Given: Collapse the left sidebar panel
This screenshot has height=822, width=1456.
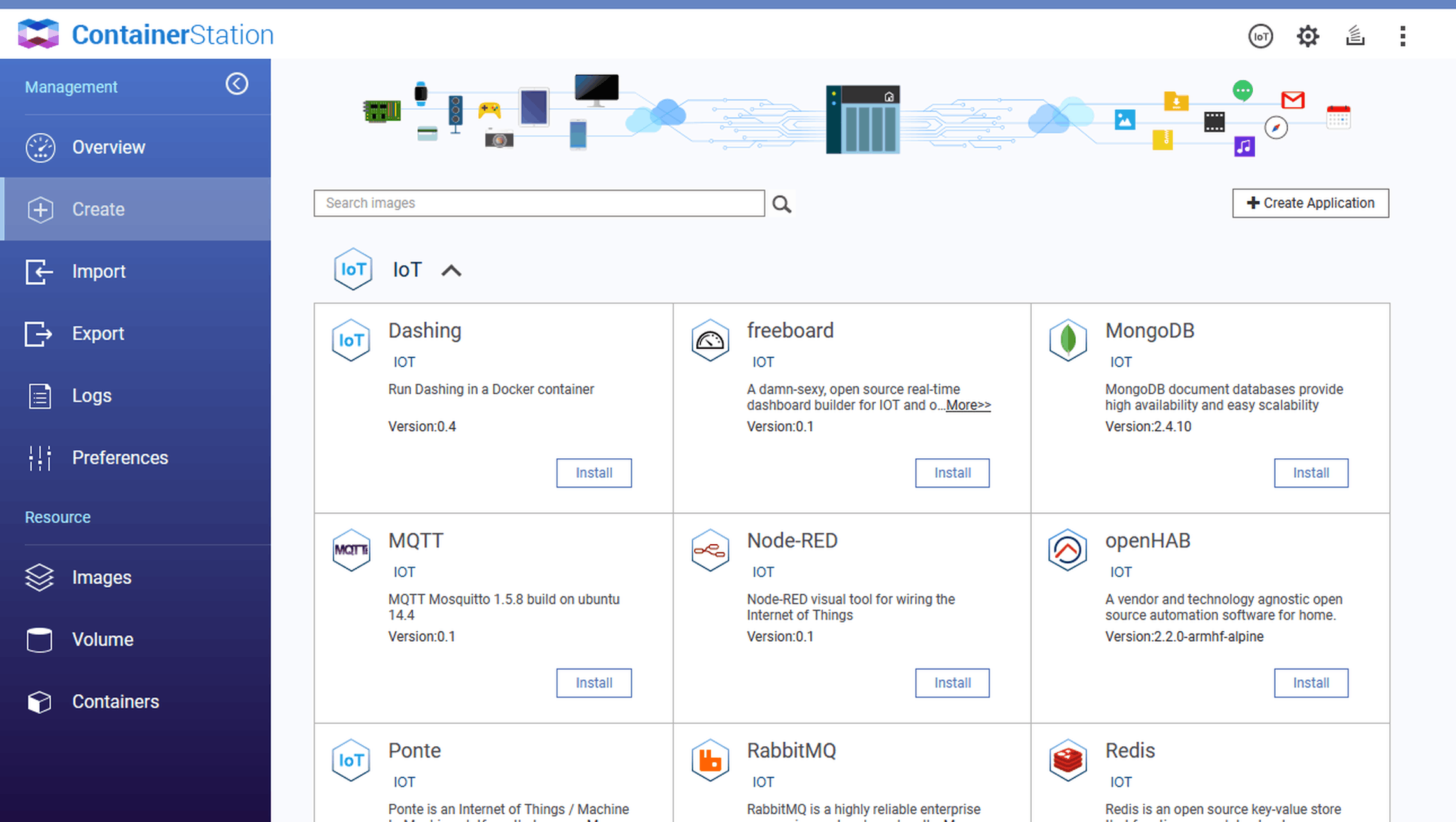Looking at the screenshot, I should click(x=237, y=84).
